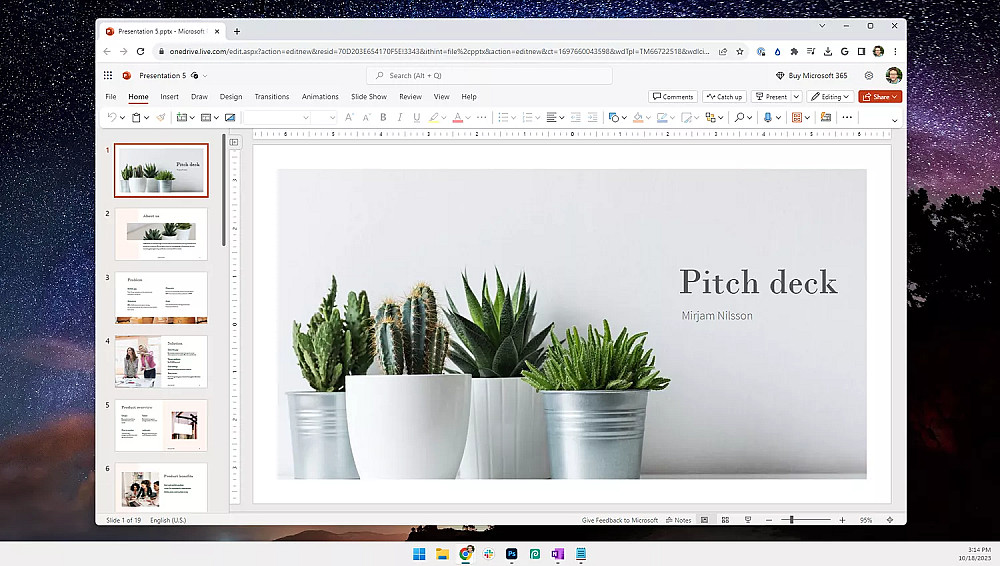Click the Give Feedback to Microsoft link
1000x566 pixels.
click(x=620, y=520)
